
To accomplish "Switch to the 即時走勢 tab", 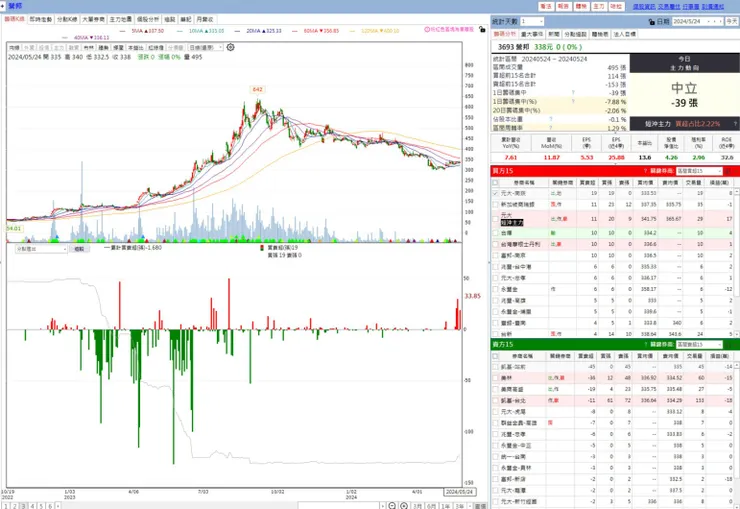I will coord(41,19).
